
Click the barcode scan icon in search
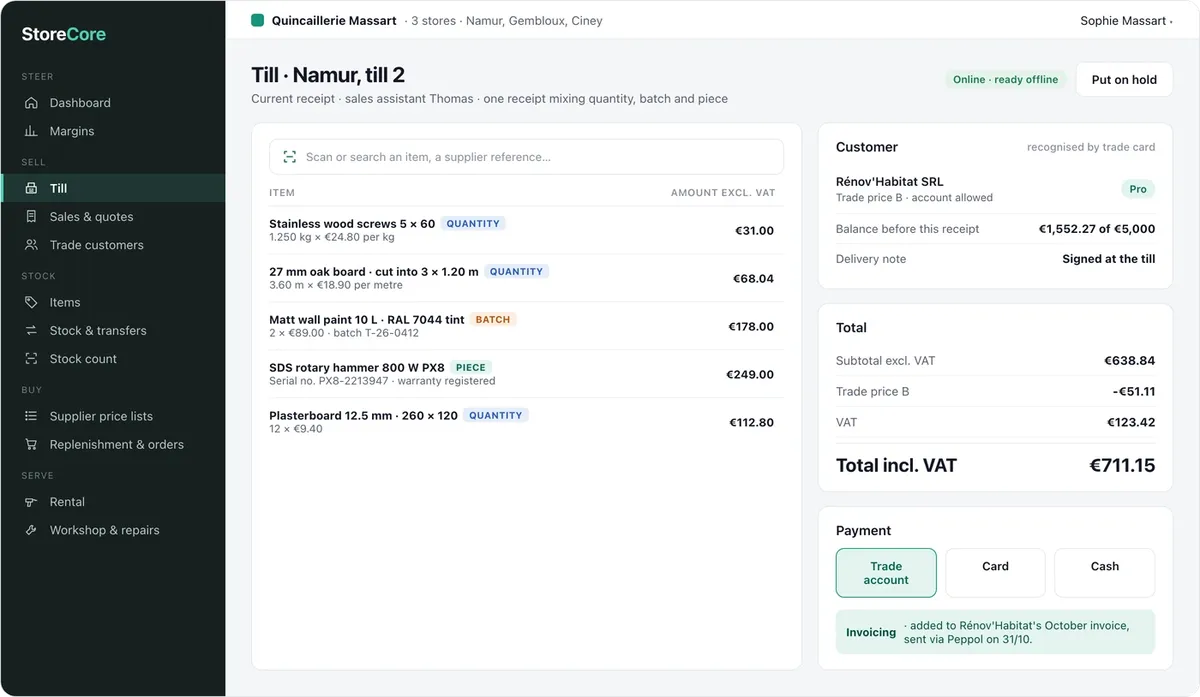290,157
